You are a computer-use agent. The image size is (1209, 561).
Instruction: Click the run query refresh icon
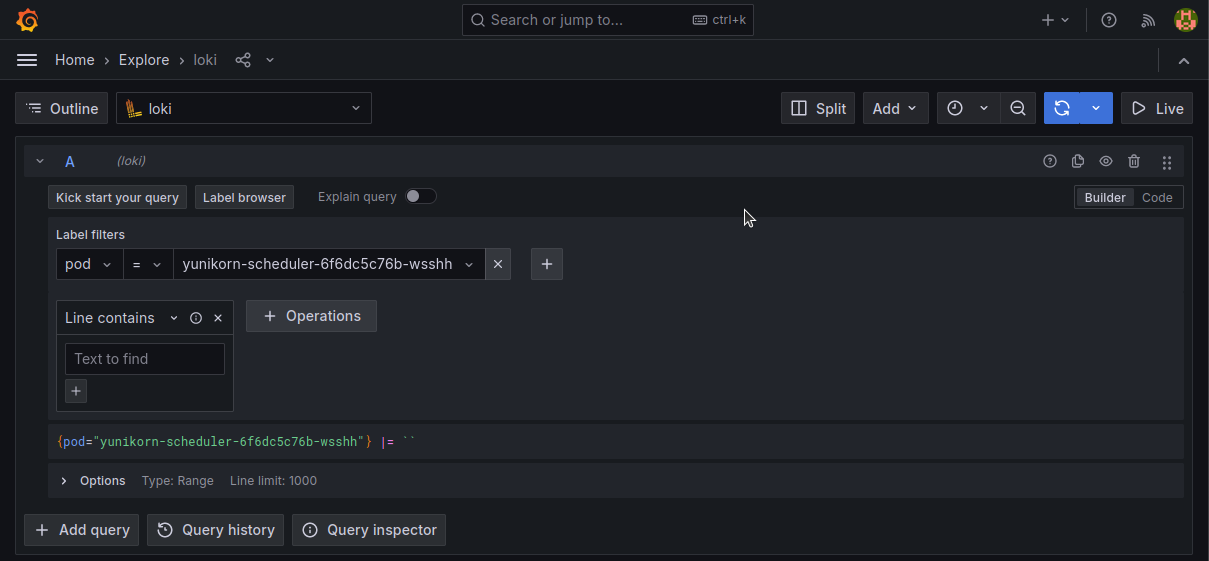(1062, 108)
